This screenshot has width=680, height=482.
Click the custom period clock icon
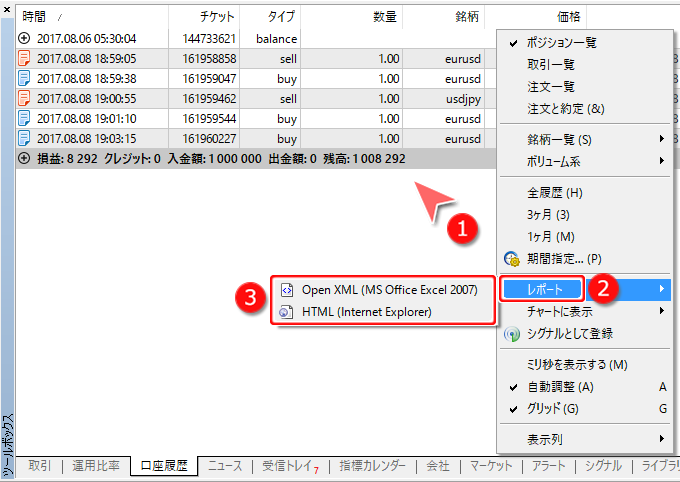pos(512,259)
